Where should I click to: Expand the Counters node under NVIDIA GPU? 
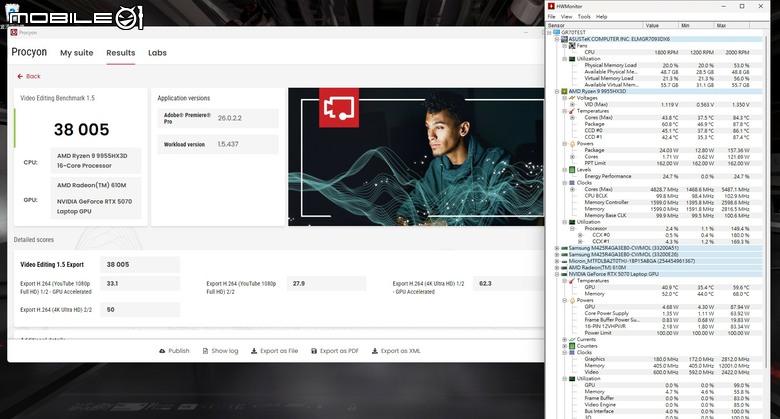pos(565,346)
